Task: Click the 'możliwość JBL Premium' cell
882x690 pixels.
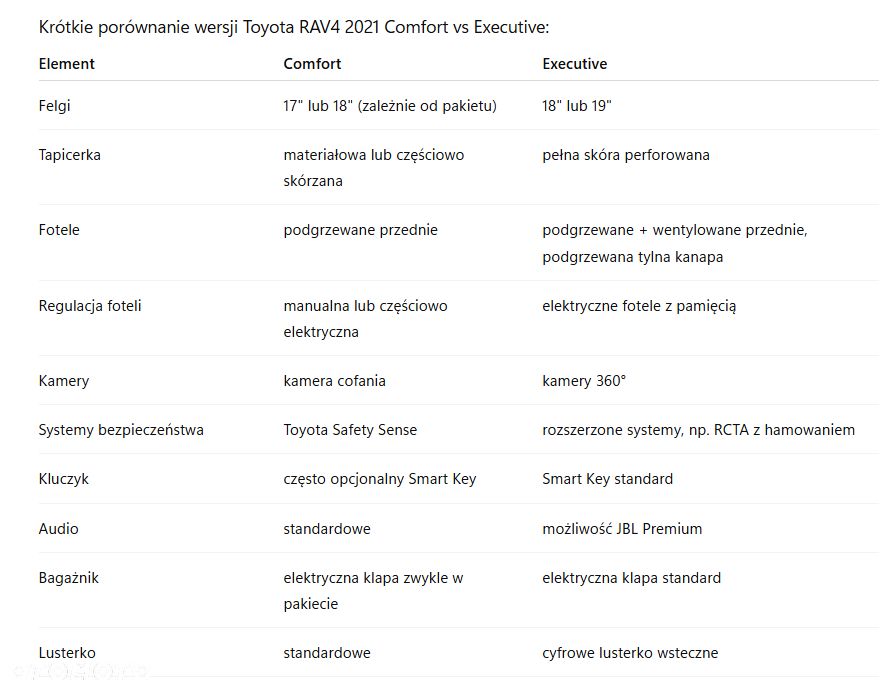Action: point(622,529)
